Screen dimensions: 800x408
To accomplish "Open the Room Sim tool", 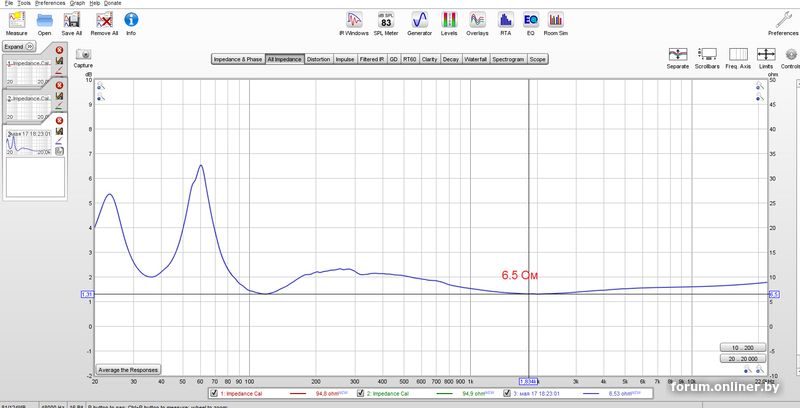I will click(556, 20).
